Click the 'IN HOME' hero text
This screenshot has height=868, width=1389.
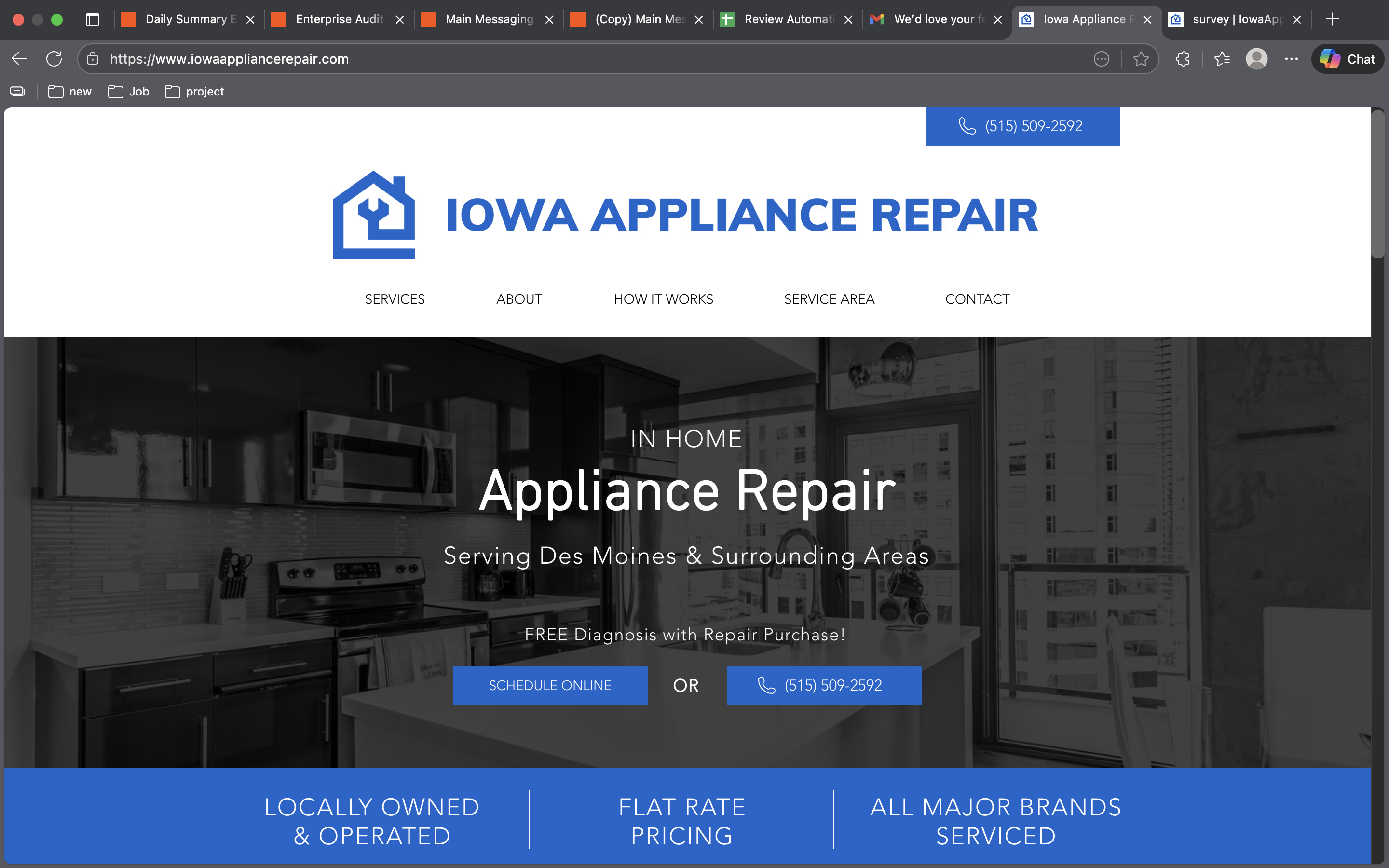point(686,439)
